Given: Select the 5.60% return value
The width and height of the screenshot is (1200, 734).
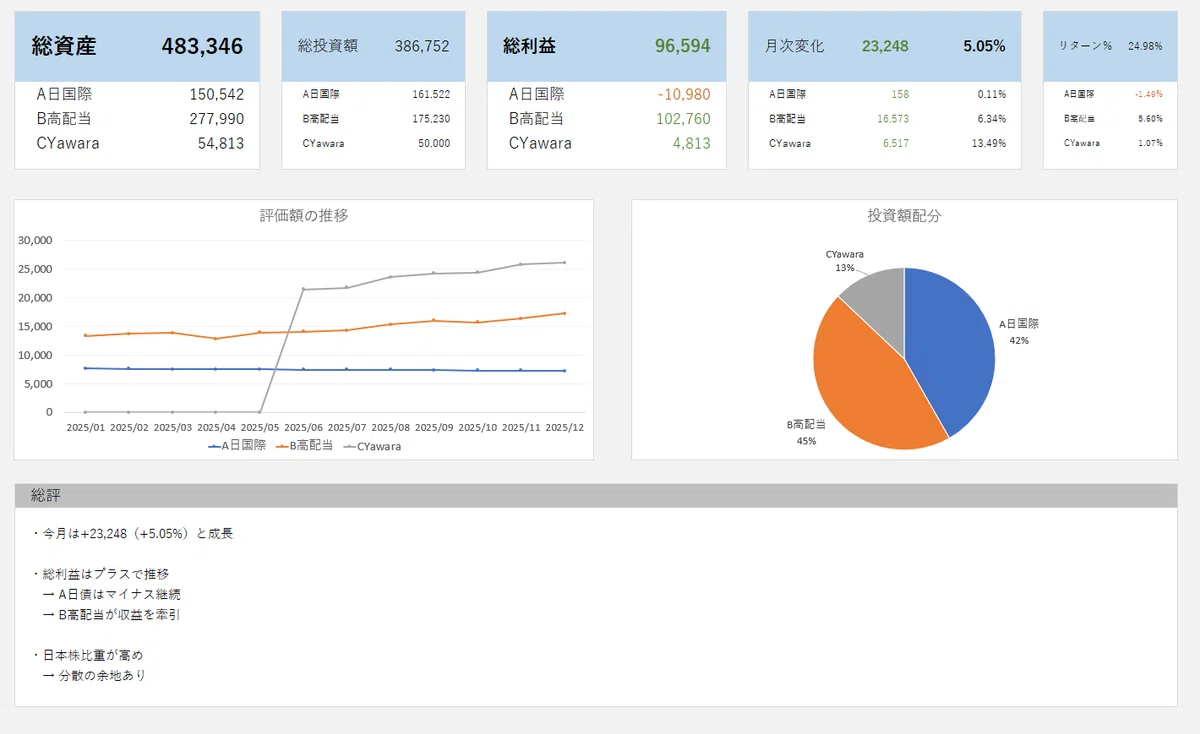Looking at the screenshot, I should (1151, 118).
